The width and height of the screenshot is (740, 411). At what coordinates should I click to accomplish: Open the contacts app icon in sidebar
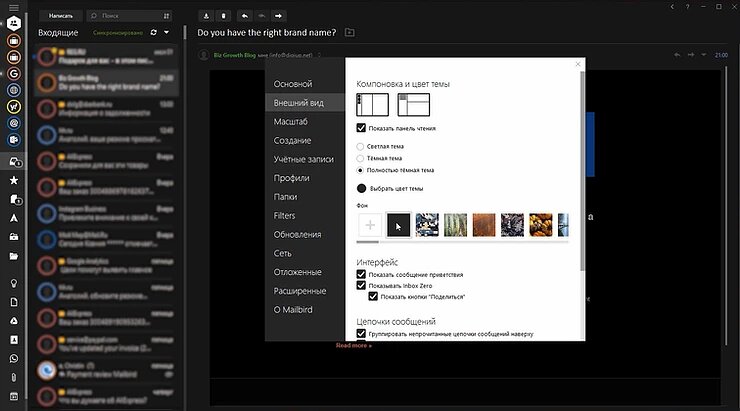point(14,340)
